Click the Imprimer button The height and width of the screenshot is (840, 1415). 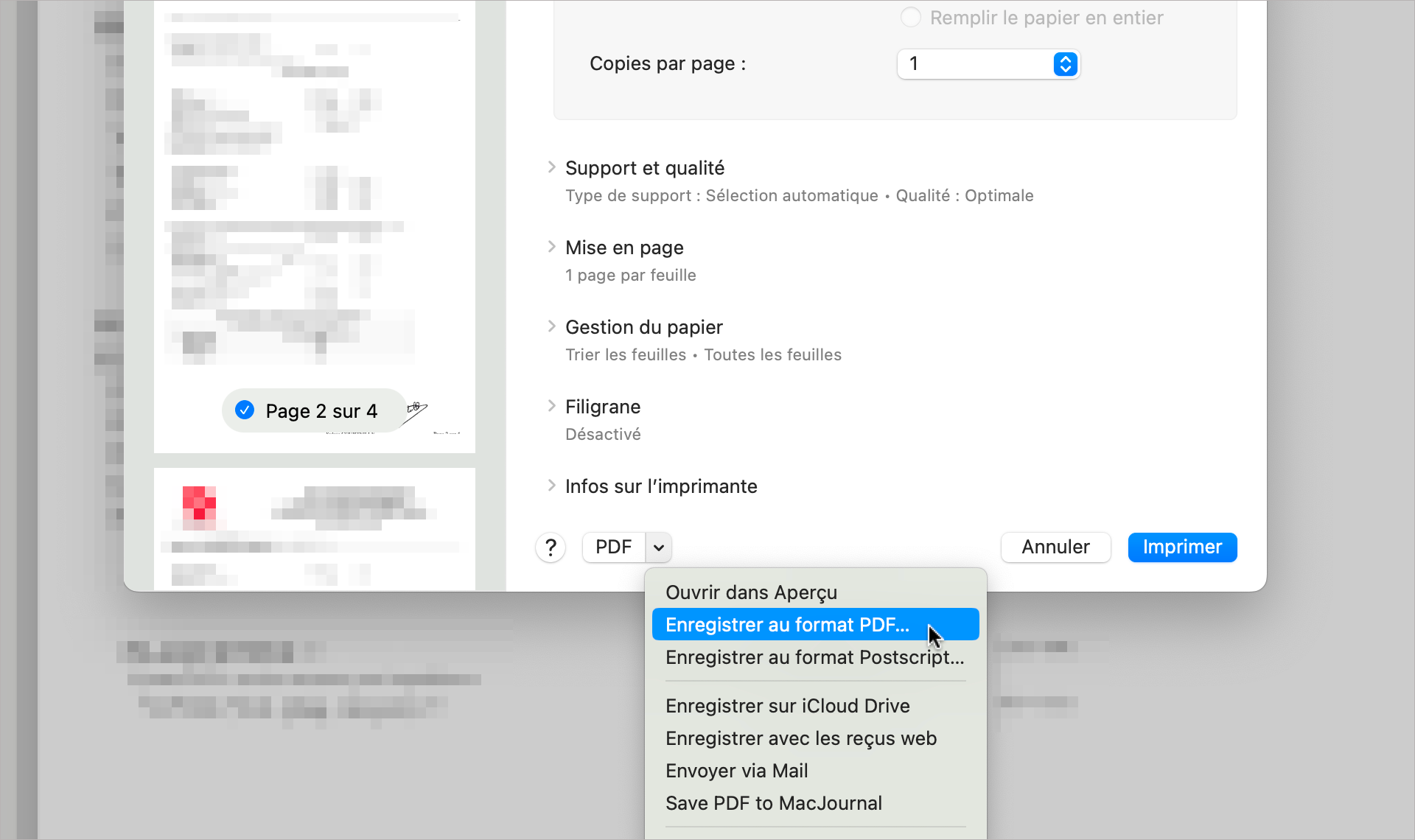(1181, 547)
